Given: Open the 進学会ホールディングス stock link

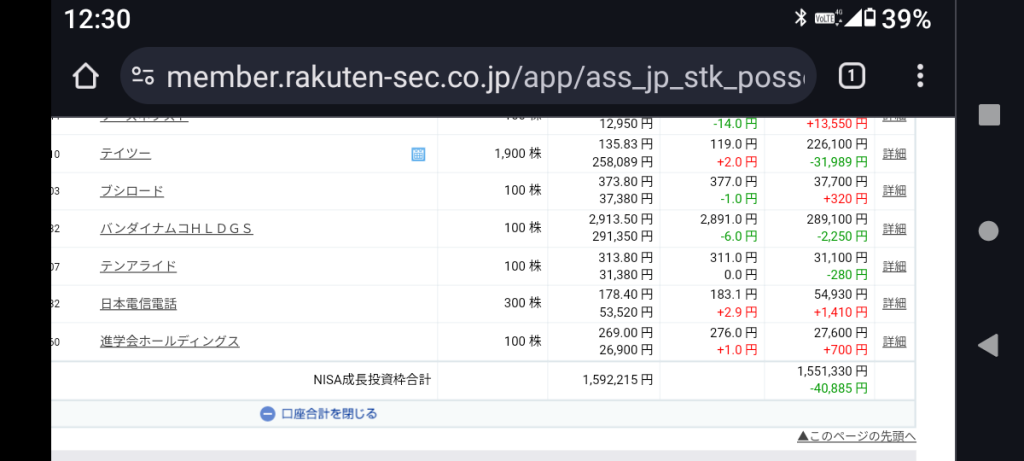Looking at the screenshot, I should pos(170,341).
